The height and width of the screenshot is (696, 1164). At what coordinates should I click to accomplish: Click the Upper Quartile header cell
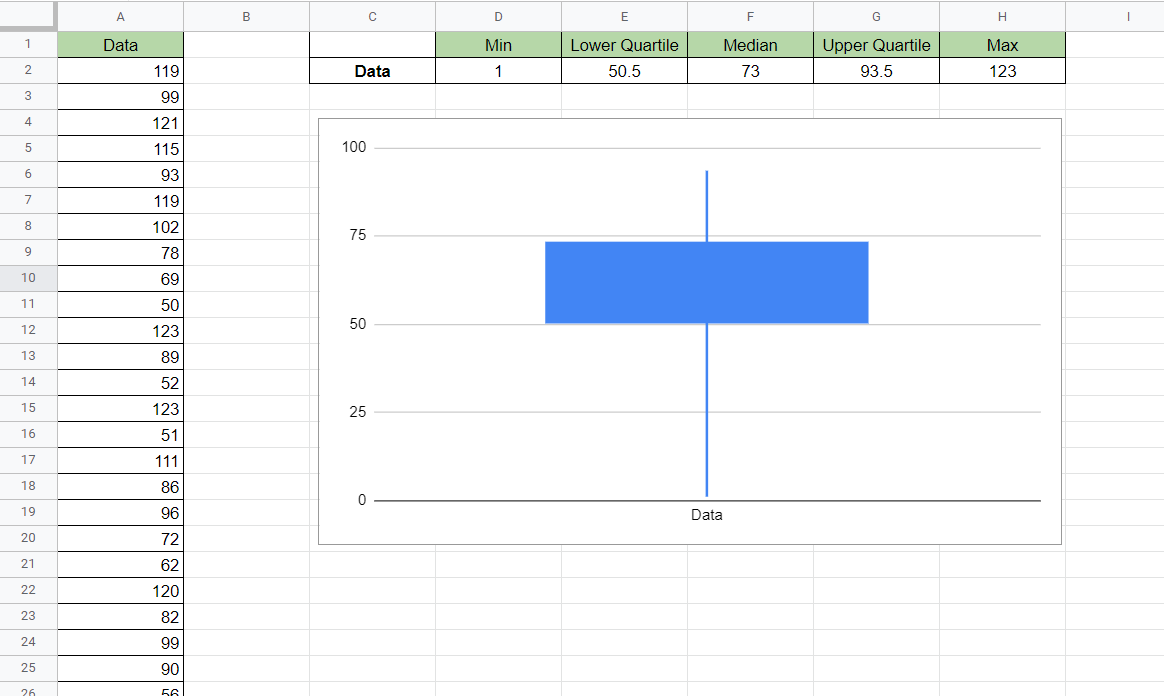coord(876,45)
